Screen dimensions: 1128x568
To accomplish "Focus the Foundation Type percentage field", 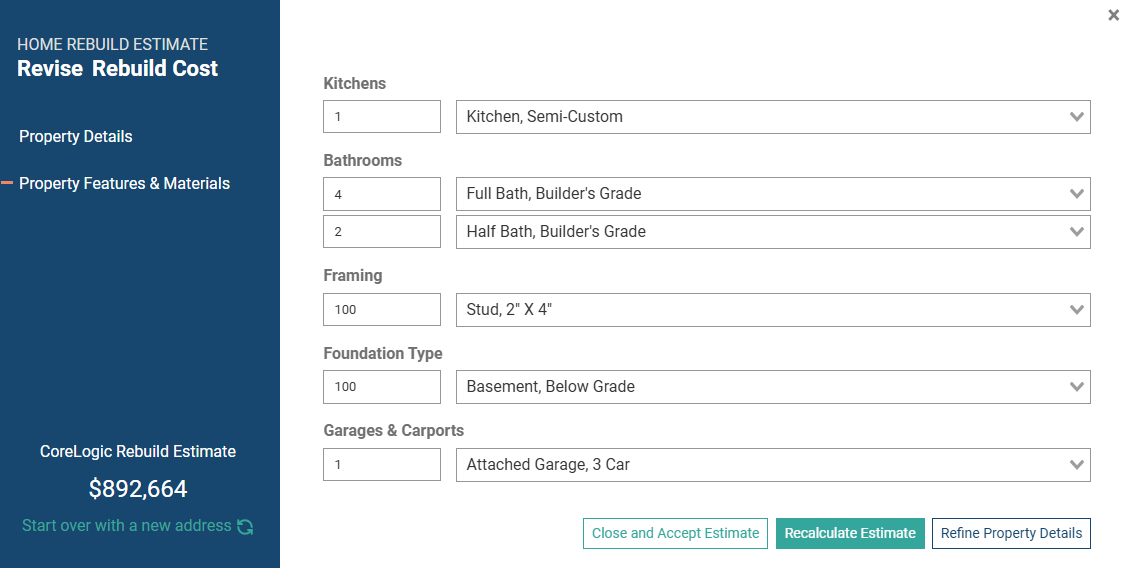I will [x=382, y=387].
